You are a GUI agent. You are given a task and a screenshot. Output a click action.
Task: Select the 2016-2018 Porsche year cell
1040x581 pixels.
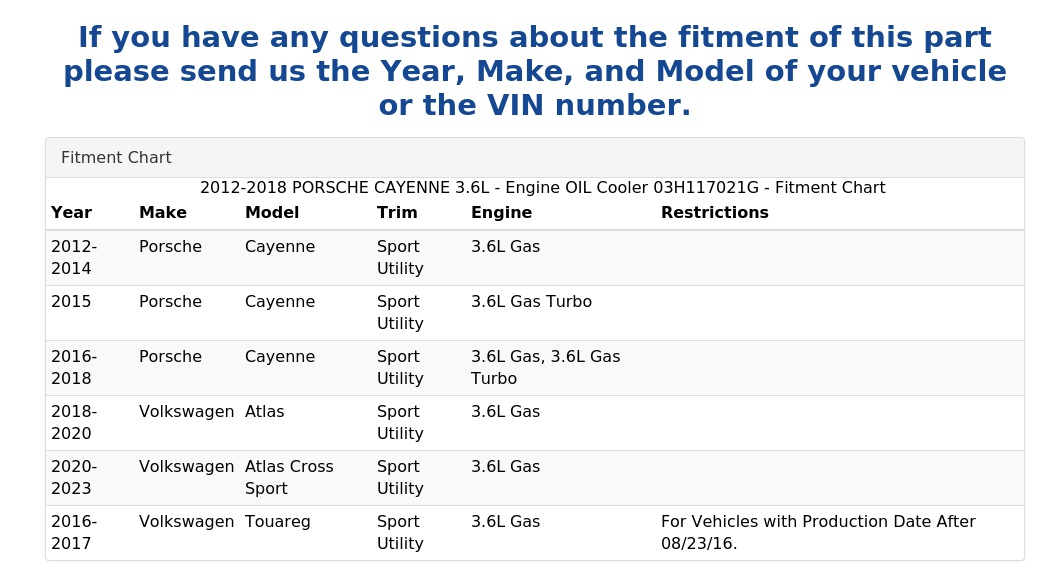tap(74, 367)
